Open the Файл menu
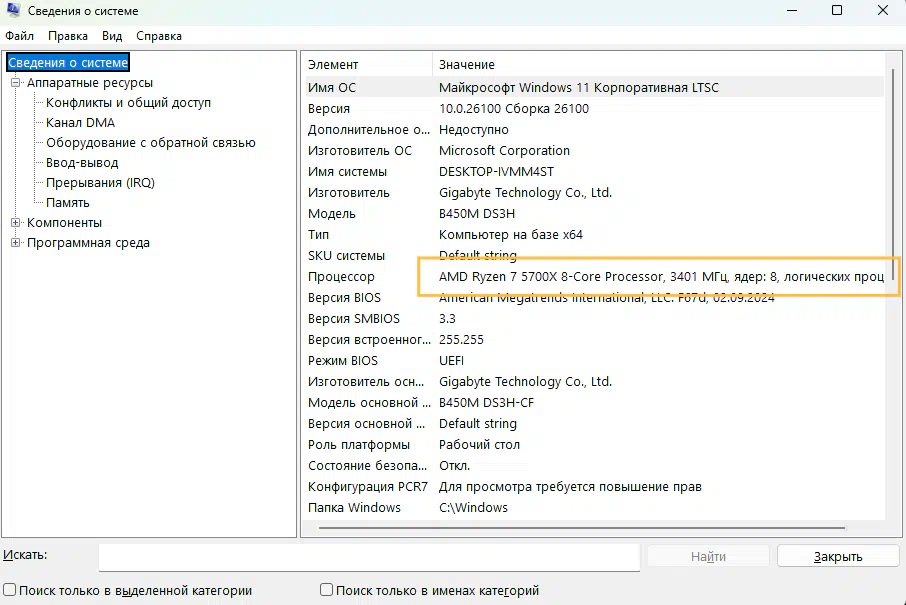 (19, 35)
